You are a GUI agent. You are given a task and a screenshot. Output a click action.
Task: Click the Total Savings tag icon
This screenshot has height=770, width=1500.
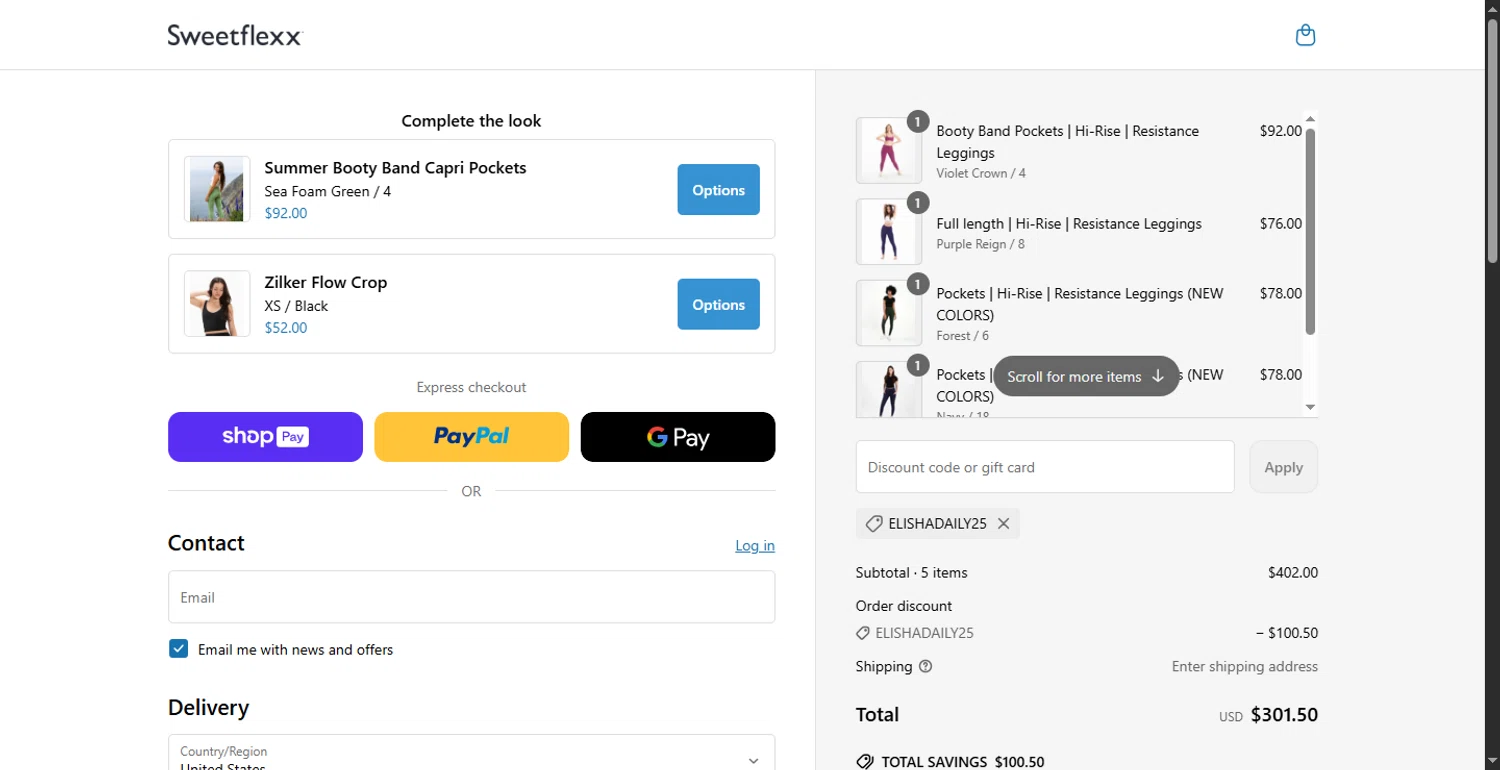pos(865,762)
